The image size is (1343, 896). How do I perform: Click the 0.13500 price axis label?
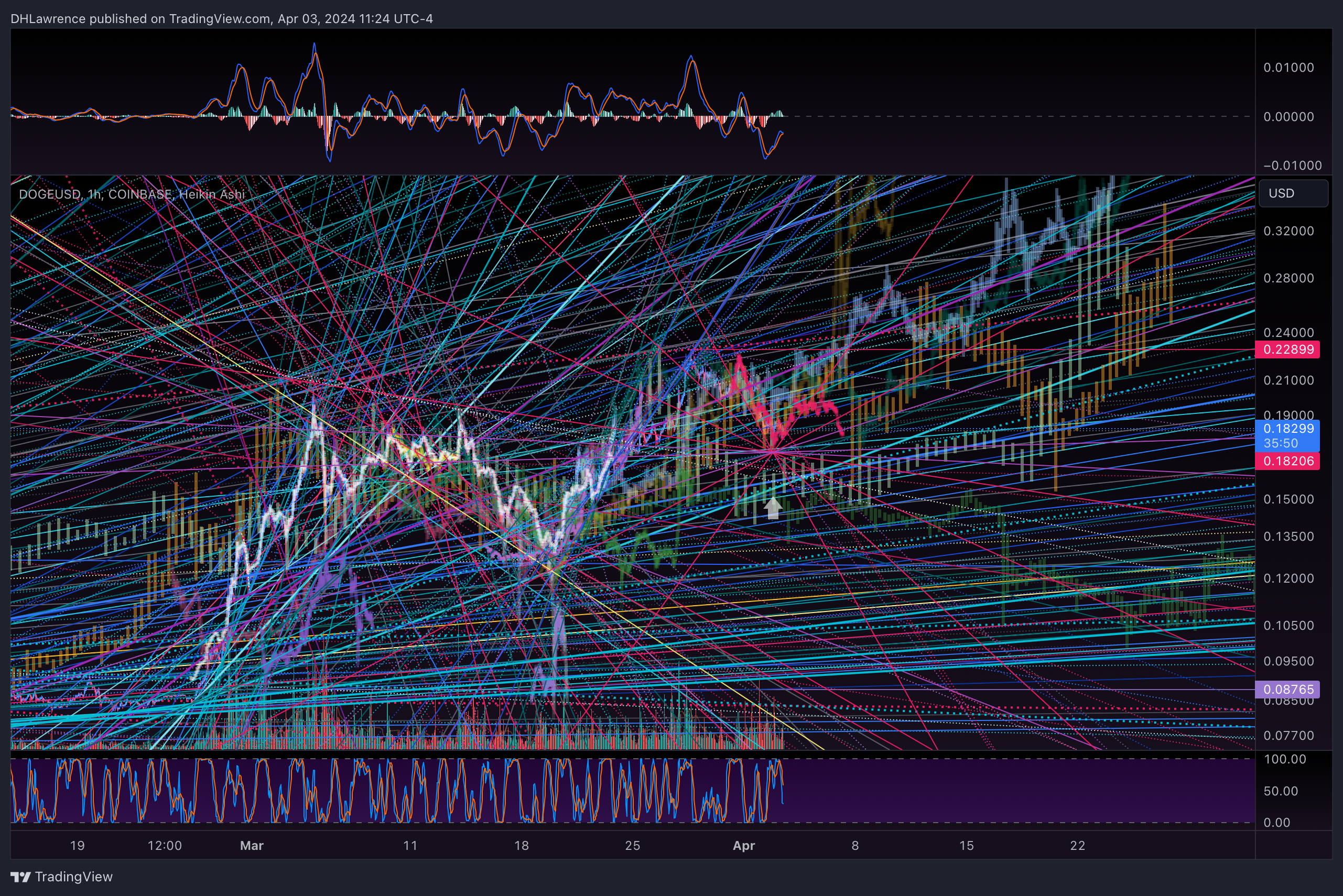tap(1288, 537)
